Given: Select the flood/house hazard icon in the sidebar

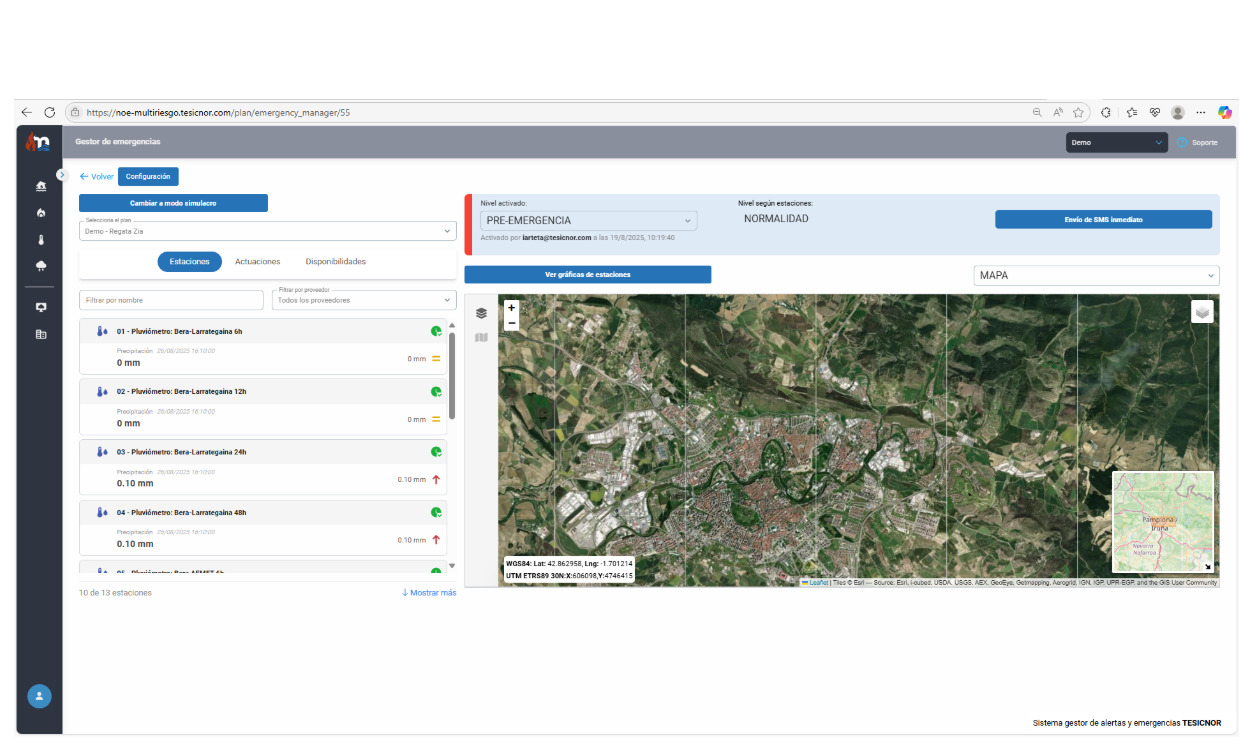Looking at the screenshot, I should click(x=41, y=187).
